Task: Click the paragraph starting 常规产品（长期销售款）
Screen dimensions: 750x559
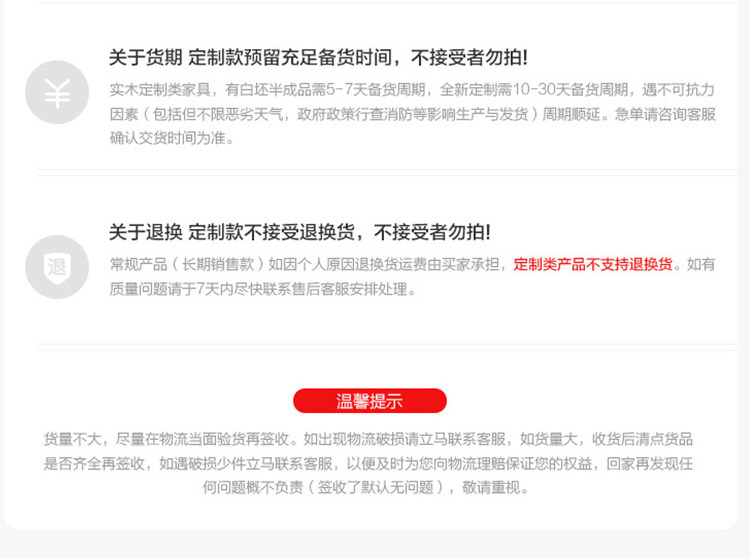Action: [412, 276]
